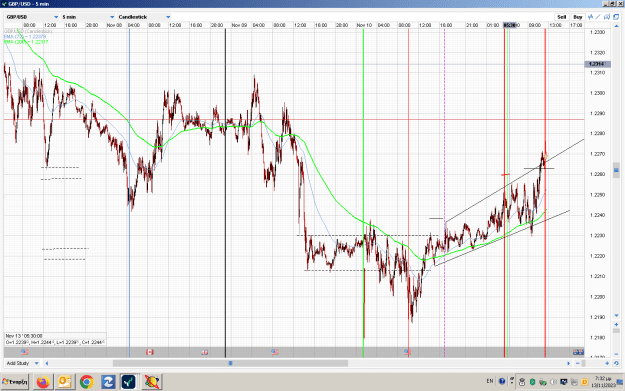Open the blue arrows sync app in taskbar
The width and height of the screenshot is (625, 391).
point(108,382)
